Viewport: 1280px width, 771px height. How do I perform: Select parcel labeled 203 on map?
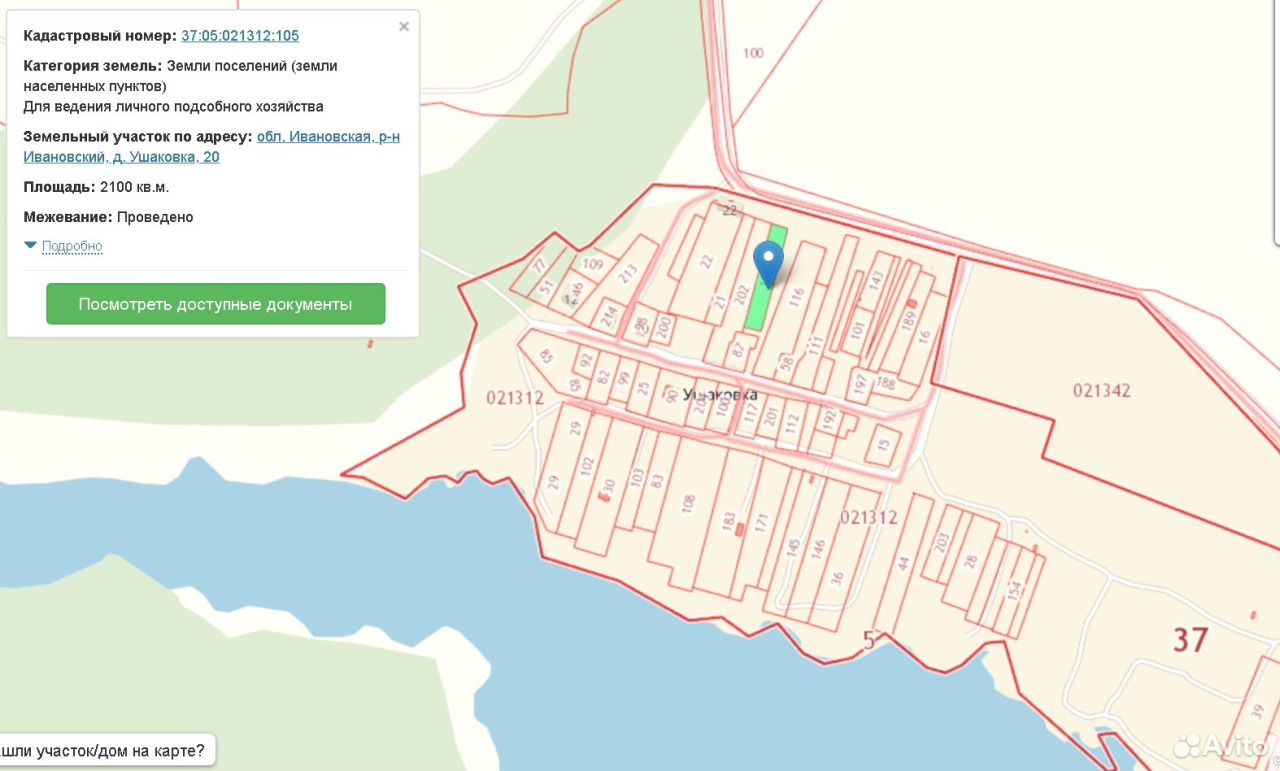click(x=940, y=543)
